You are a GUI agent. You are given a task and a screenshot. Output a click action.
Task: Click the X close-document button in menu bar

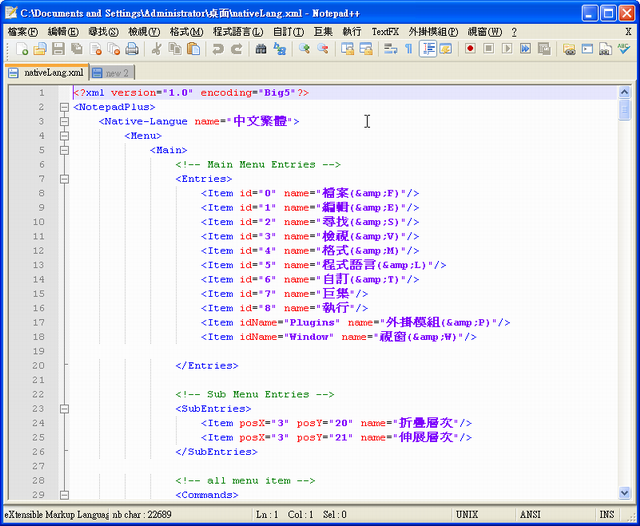[x=629, y=32]
